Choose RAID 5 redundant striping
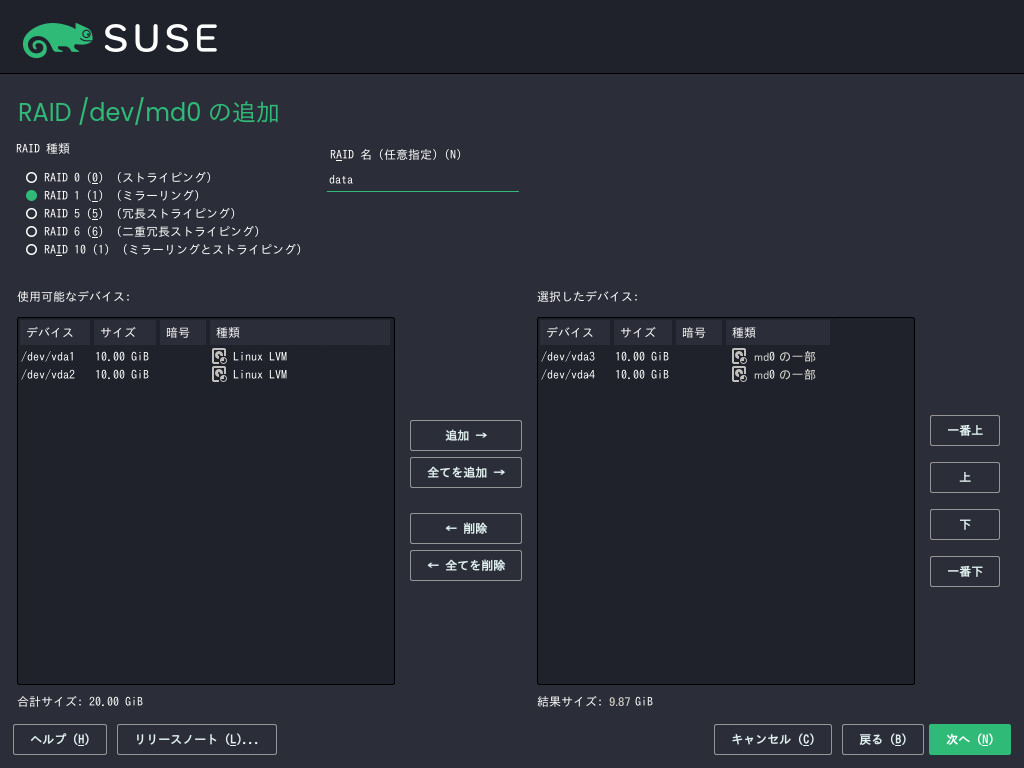The image size is (1024, 768). pyautogui.click(x=31, y=213)
